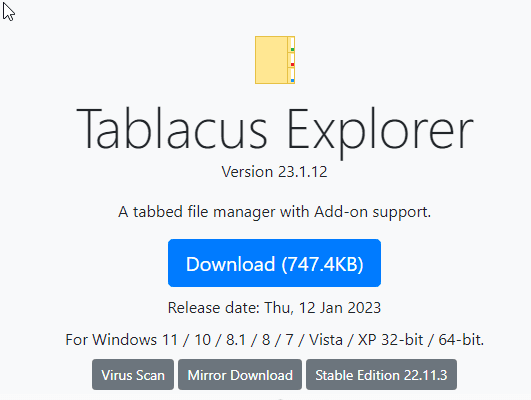Click the 64-bit text
Viewport: 531px width, 400px height.
(x=461, y=340)
